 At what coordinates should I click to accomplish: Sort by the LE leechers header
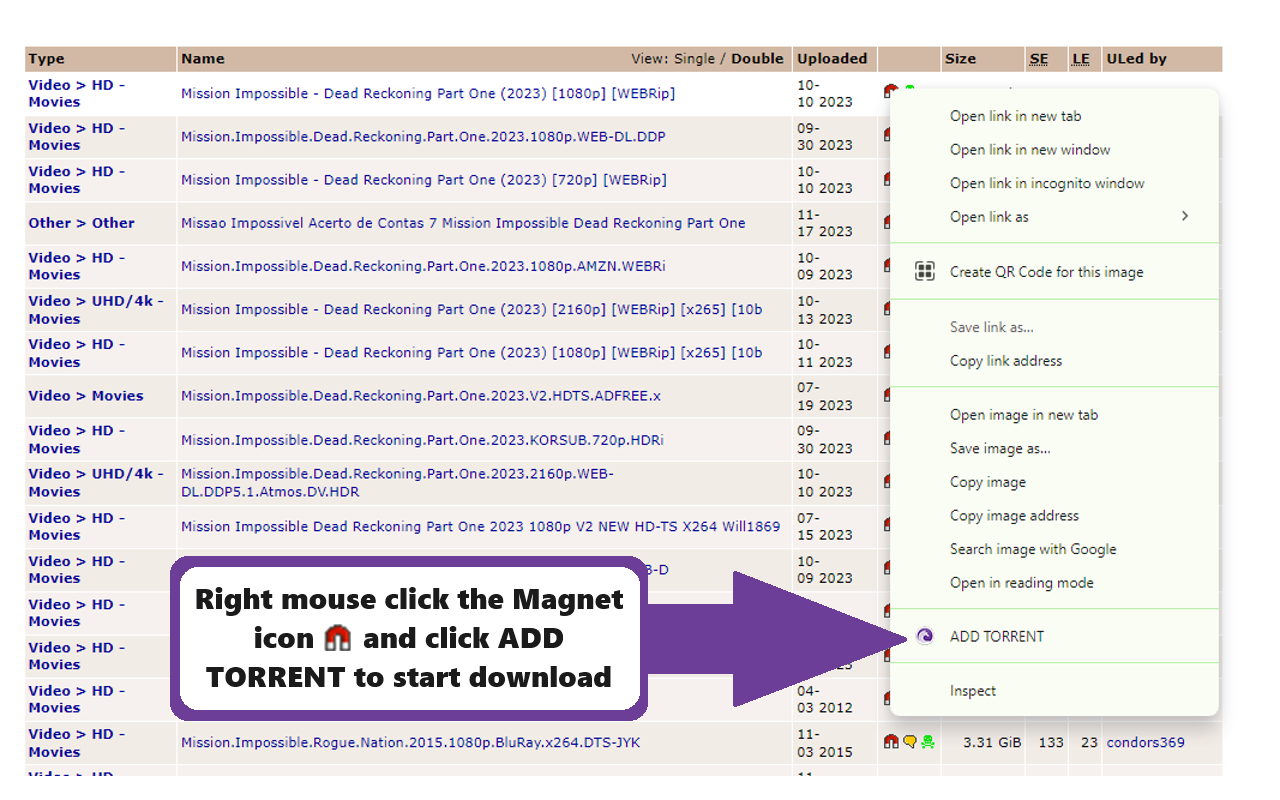coord(1081,59)
